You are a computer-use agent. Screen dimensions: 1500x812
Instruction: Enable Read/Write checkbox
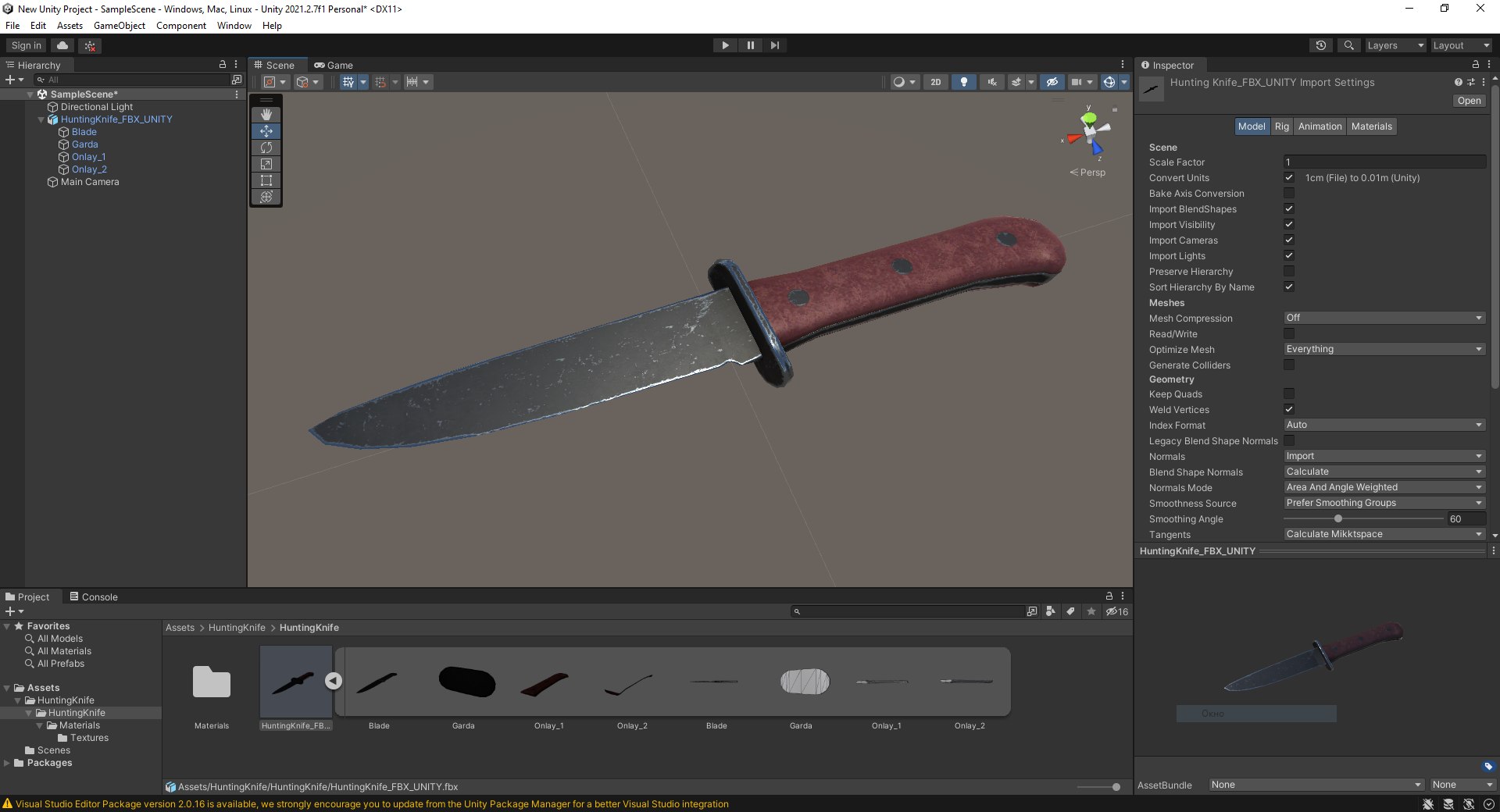tap(1289, 333)
